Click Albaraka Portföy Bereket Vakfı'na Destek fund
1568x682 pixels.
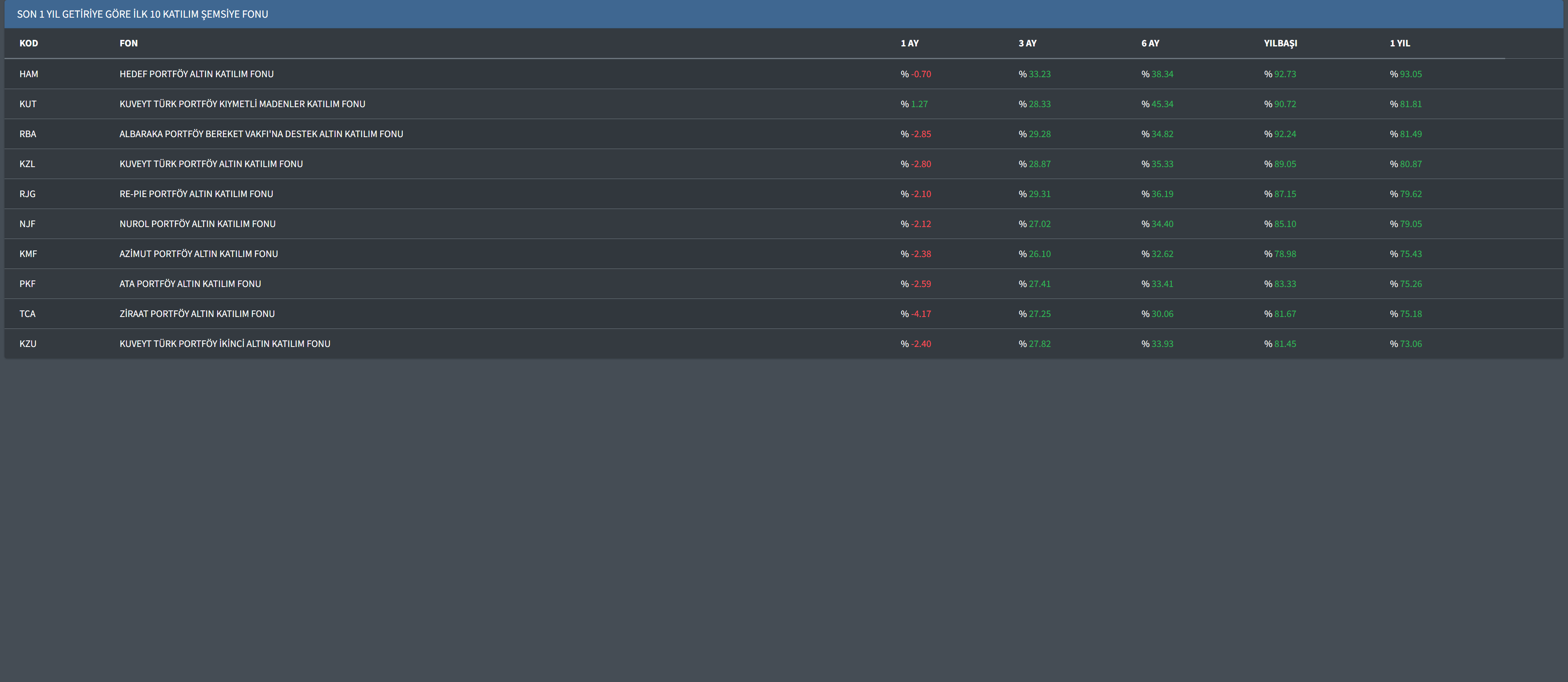(261, 134)
